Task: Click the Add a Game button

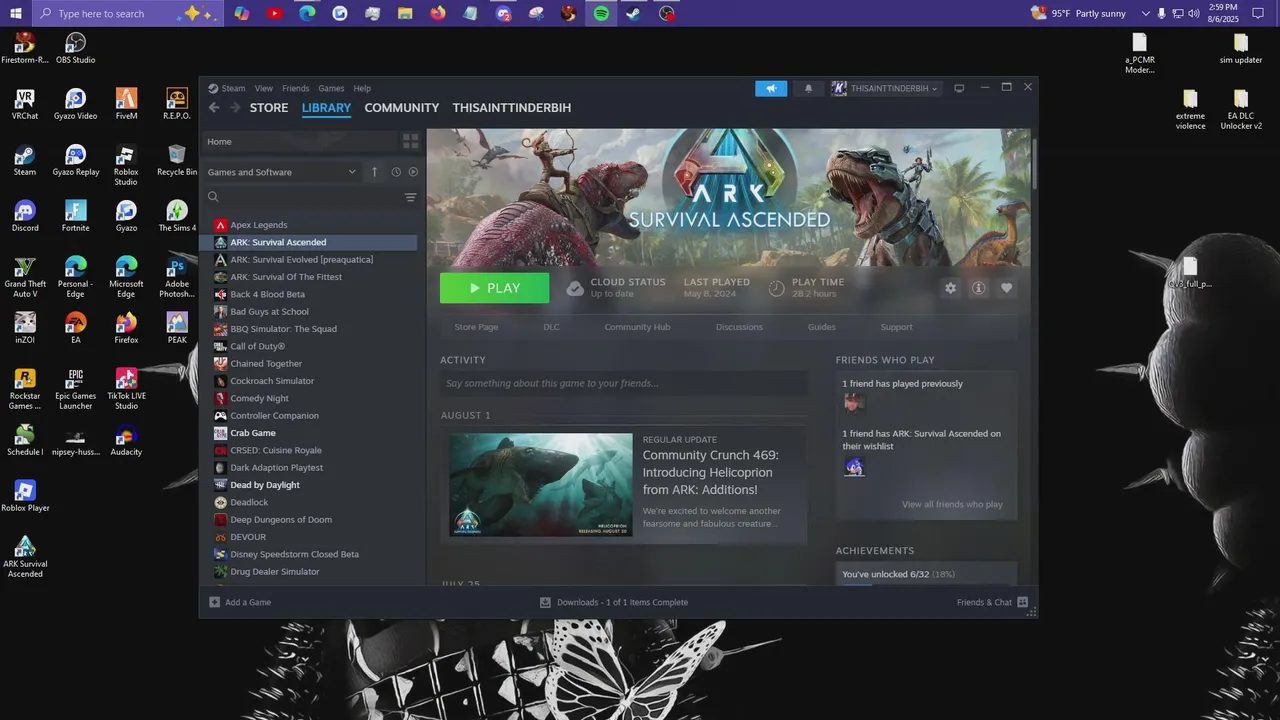Action: [x=240, y=602]
